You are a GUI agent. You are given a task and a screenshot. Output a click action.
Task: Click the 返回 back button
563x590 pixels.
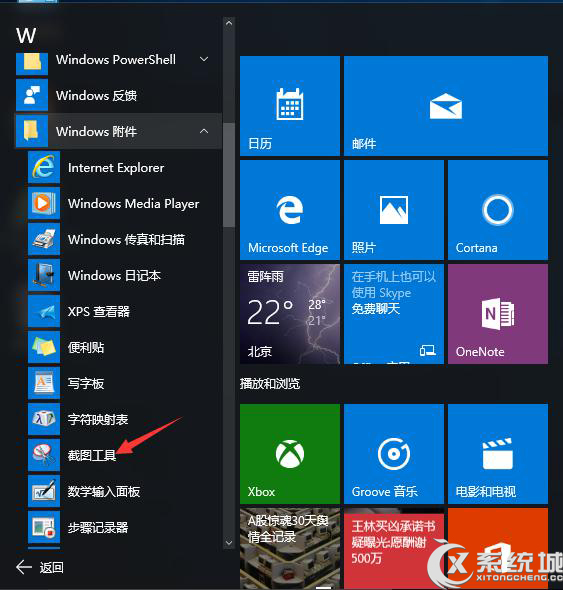pos(40,567)
